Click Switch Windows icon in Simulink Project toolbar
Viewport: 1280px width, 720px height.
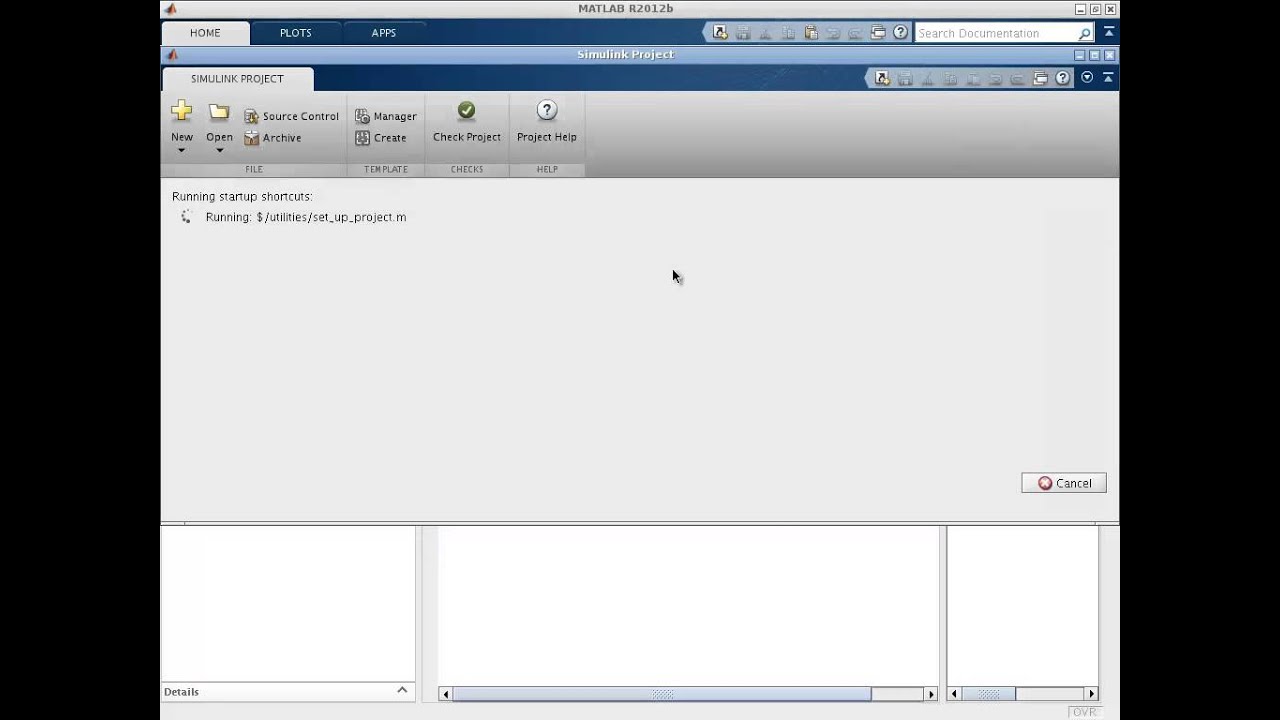tap(1040, 78)
